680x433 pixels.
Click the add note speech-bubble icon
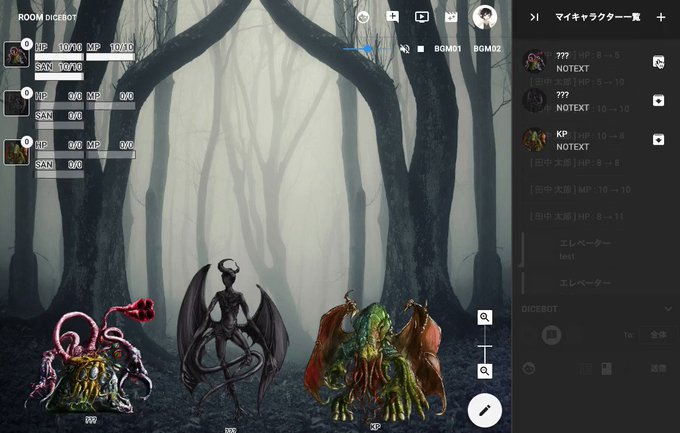[x=392, y=17]
